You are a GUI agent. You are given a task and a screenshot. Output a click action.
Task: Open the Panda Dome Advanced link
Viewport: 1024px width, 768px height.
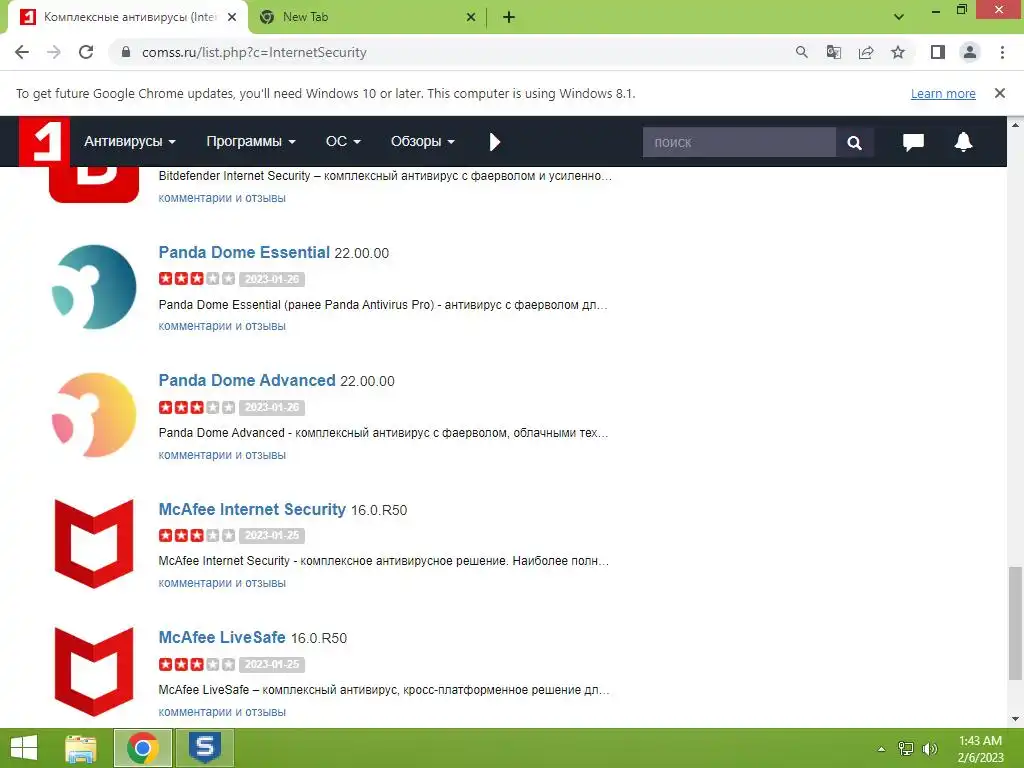tap(247, 381)
